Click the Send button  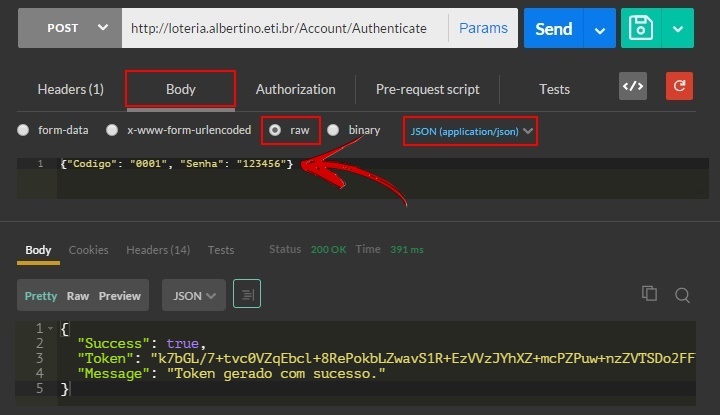point(554,28)
